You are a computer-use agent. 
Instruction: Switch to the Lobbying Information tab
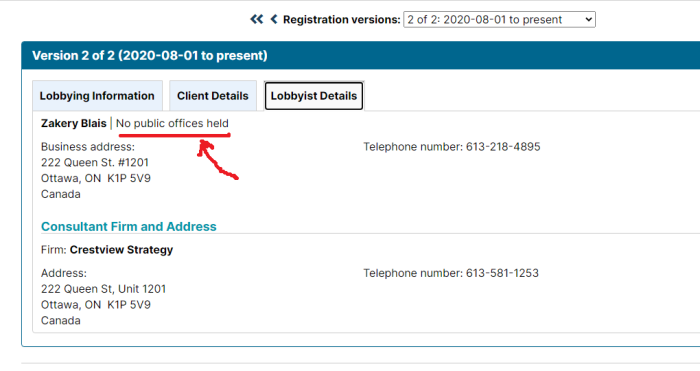pyautogui.click(x=97, y=96)
